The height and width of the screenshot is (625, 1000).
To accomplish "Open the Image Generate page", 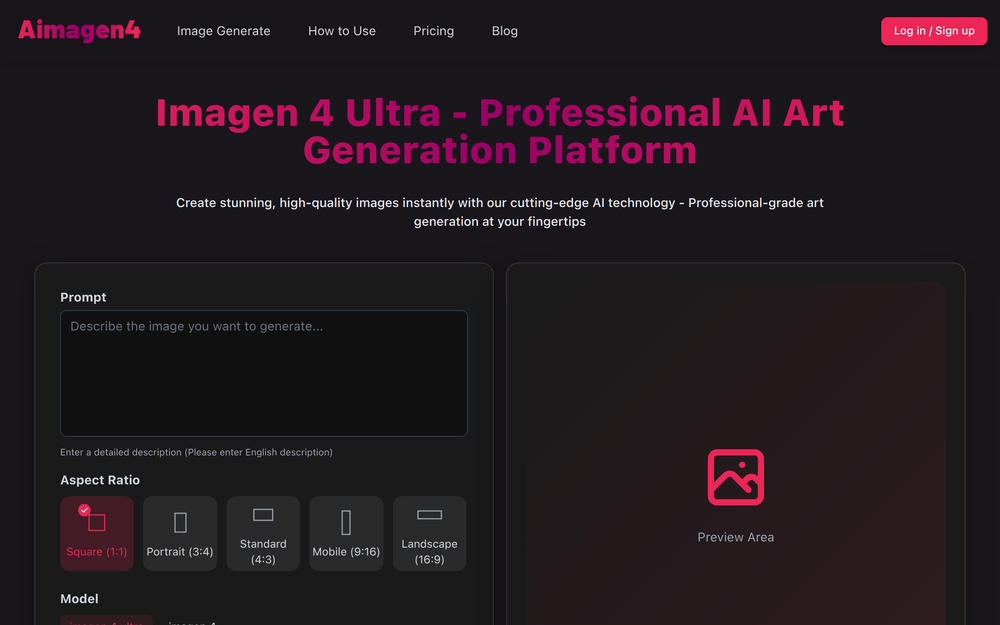I will [223, 31].
